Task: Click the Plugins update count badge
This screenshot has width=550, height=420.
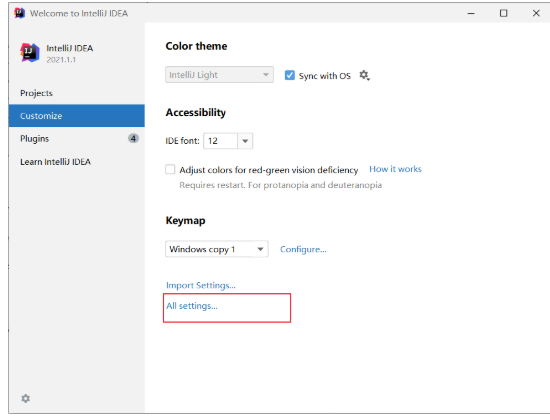Action: (133, 139)
